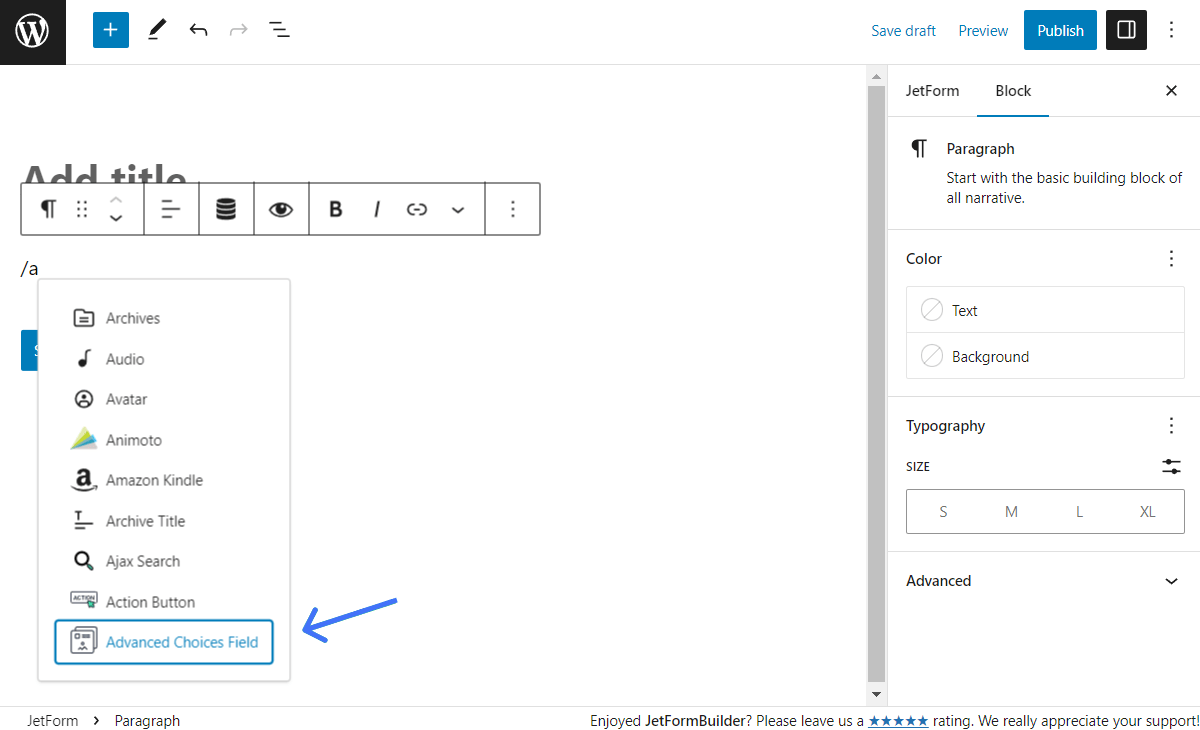Insert a link using the chain icon
This screenshot has height=730, width=1200.
(x=417, y=208)
